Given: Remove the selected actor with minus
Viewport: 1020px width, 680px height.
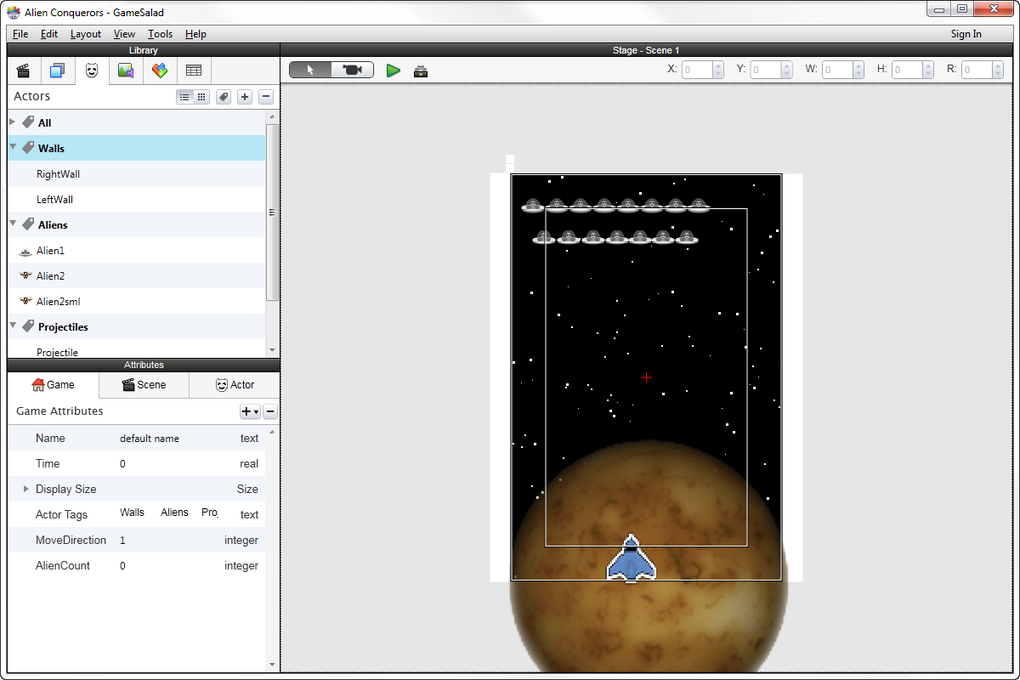Looking at the screenshot, I should [x=265, y=97].
